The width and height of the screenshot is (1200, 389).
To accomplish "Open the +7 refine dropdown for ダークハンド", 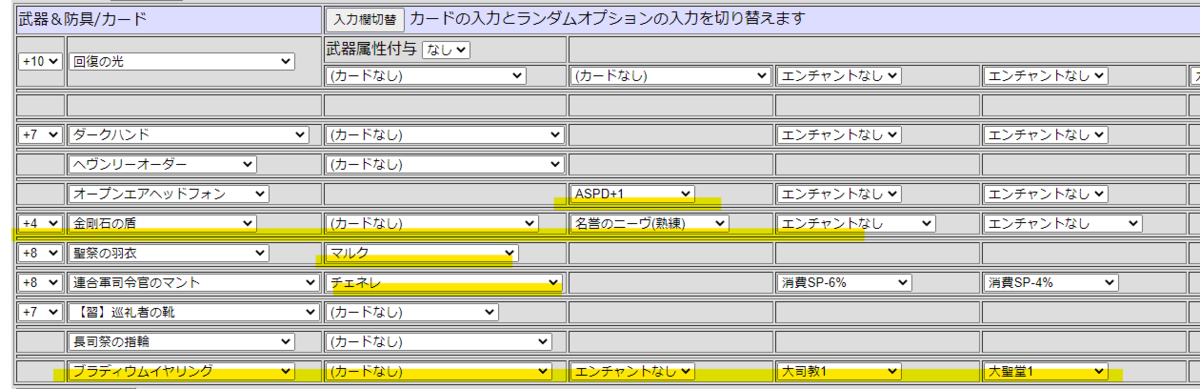I will 40,134.
